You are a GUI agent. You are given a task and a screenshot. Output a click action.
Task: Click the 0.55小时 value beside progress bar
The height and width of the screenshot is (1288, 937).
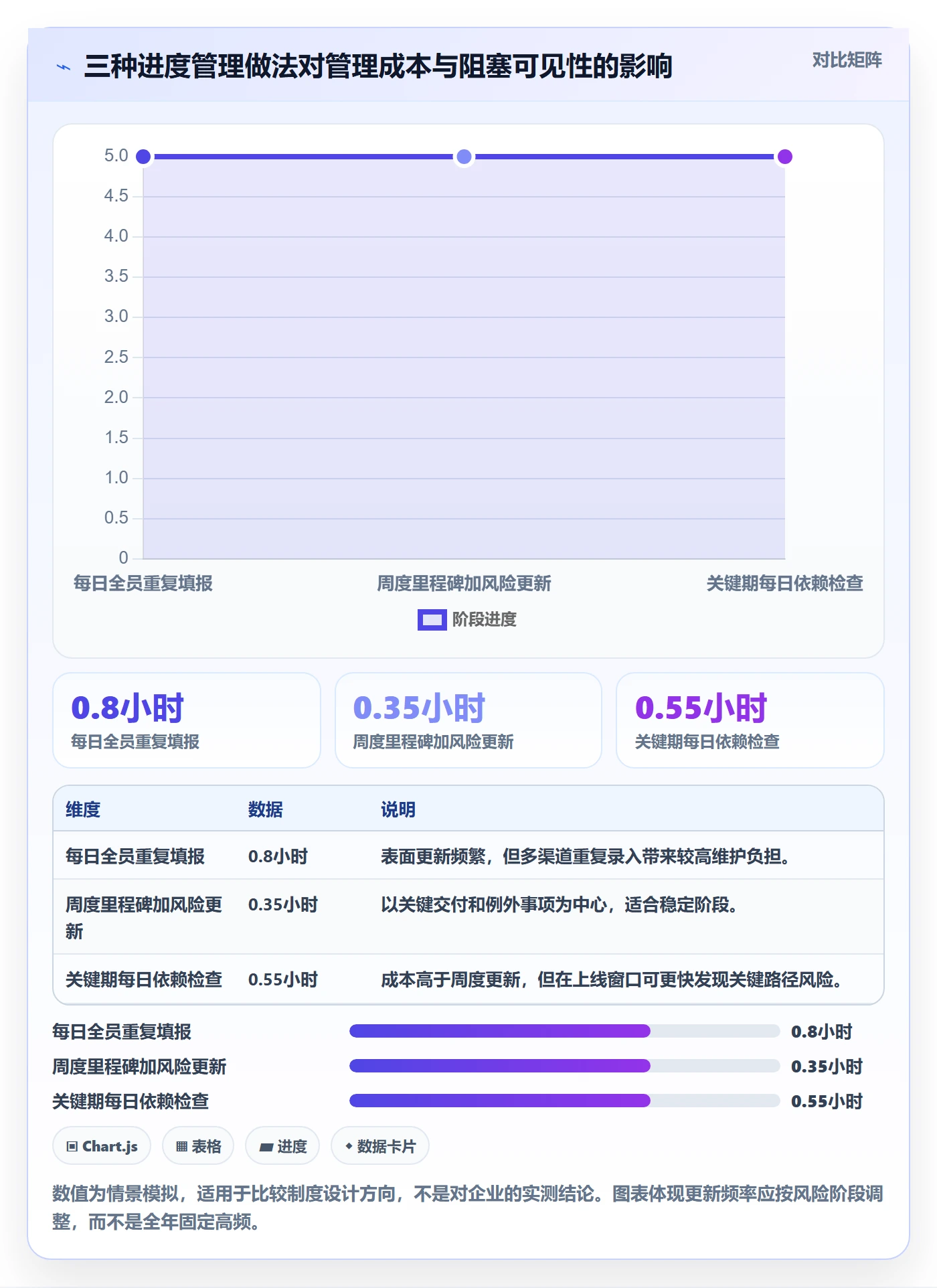tap(827, 1101)
